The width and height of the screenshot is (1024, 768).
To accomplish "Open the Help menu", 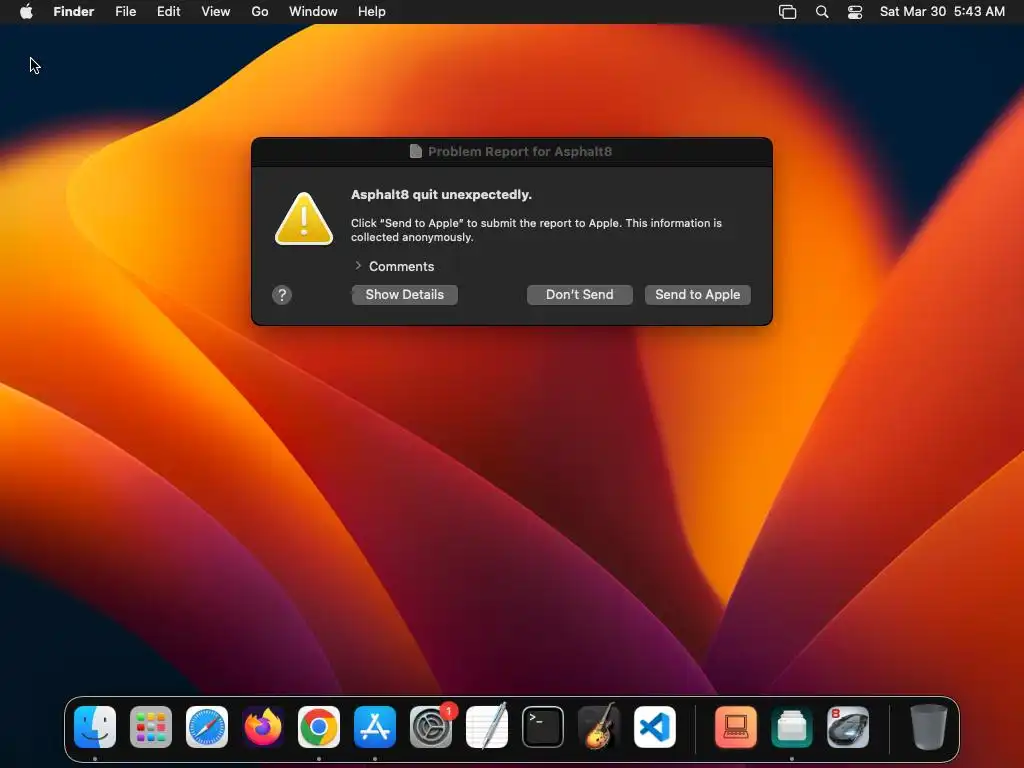I will [372, 12].
